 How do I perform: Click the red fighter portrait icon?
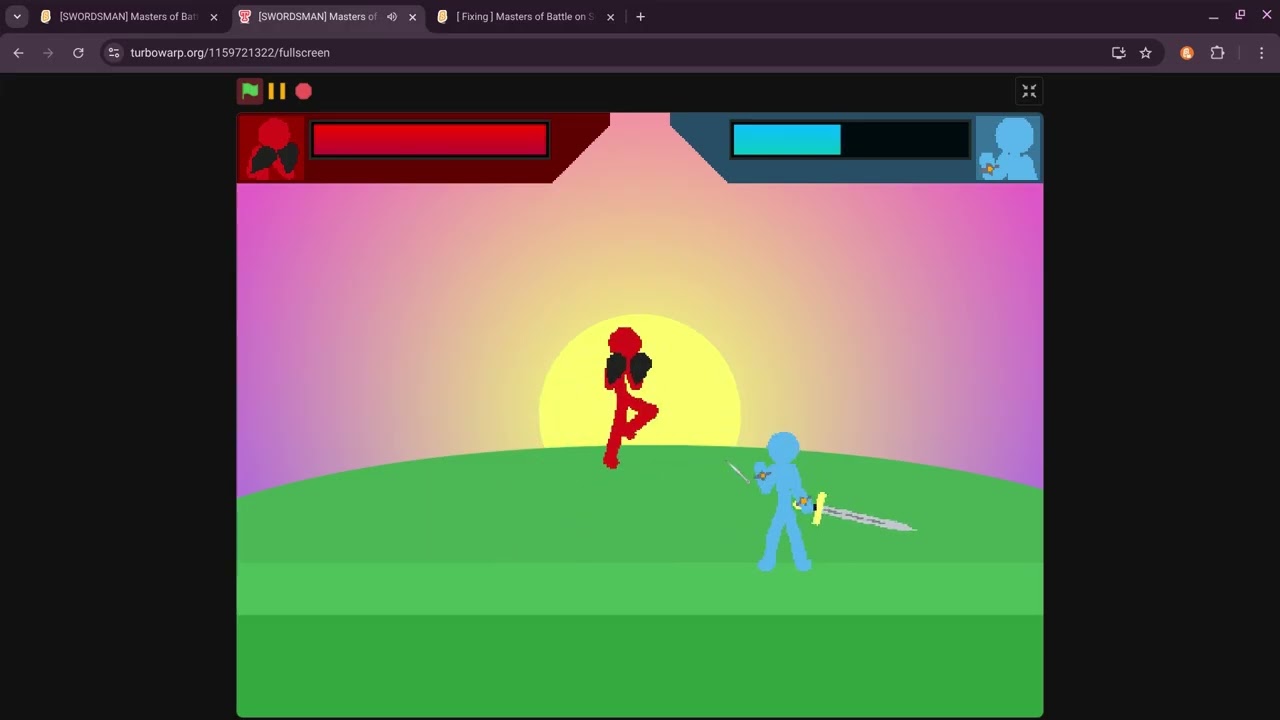[272, 148]
